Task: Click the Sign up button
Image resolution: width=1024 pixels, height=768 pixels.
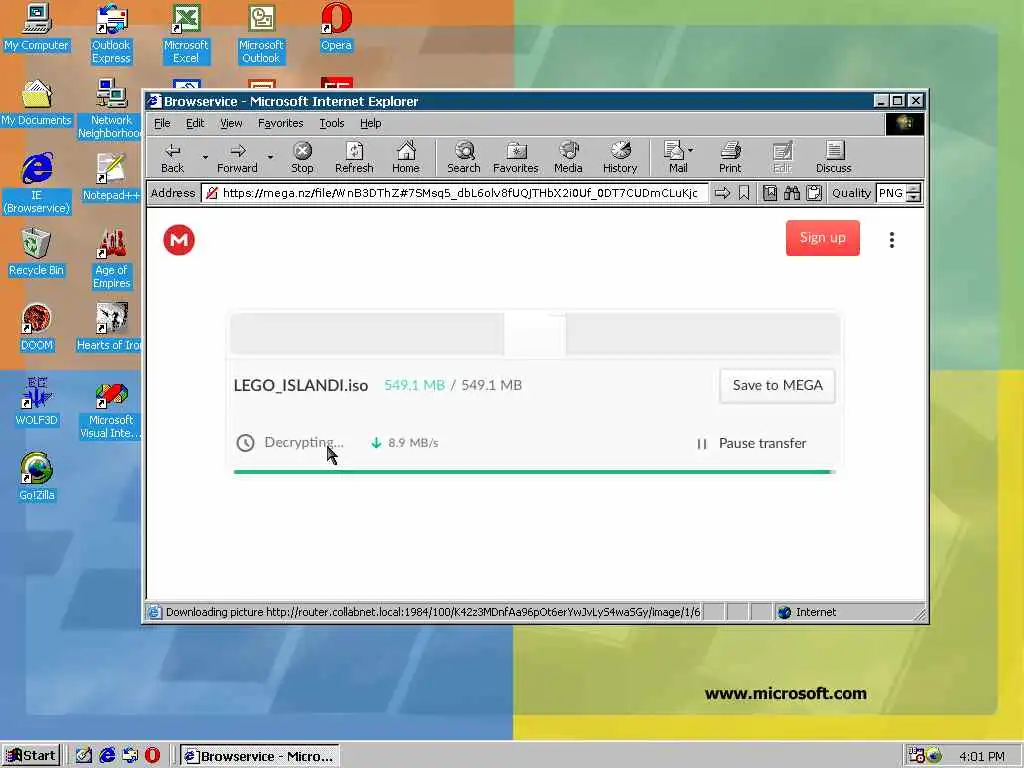Action: pos(823,238)
